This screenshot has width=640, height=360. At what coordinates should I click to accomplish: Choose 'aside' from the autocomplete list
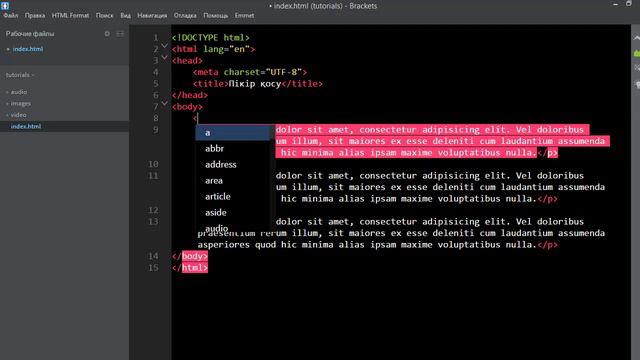tap(232, 212)
